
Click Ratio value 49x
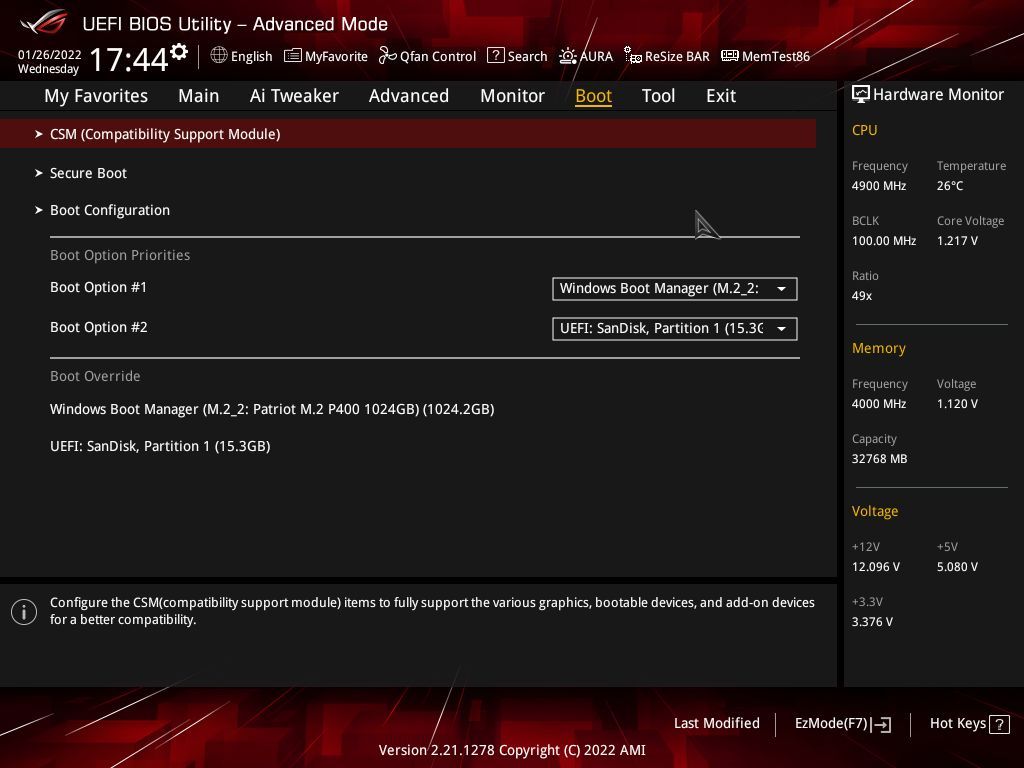point(862,296)
